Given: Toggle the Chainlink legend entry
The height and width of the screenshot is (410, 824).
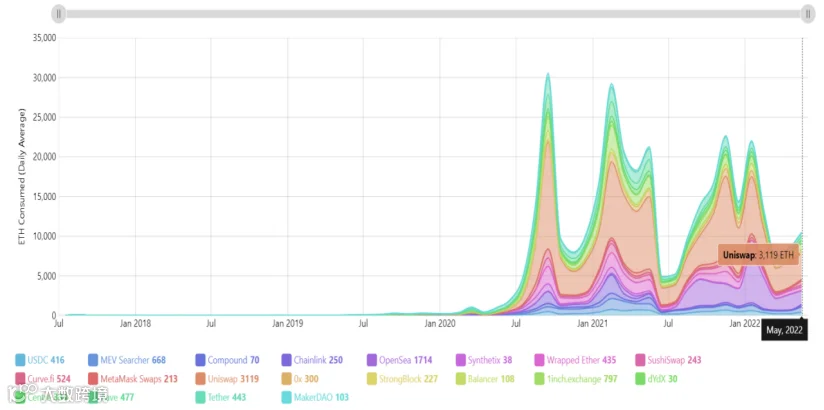Looking at the screenshot, I should pos(312,361).
